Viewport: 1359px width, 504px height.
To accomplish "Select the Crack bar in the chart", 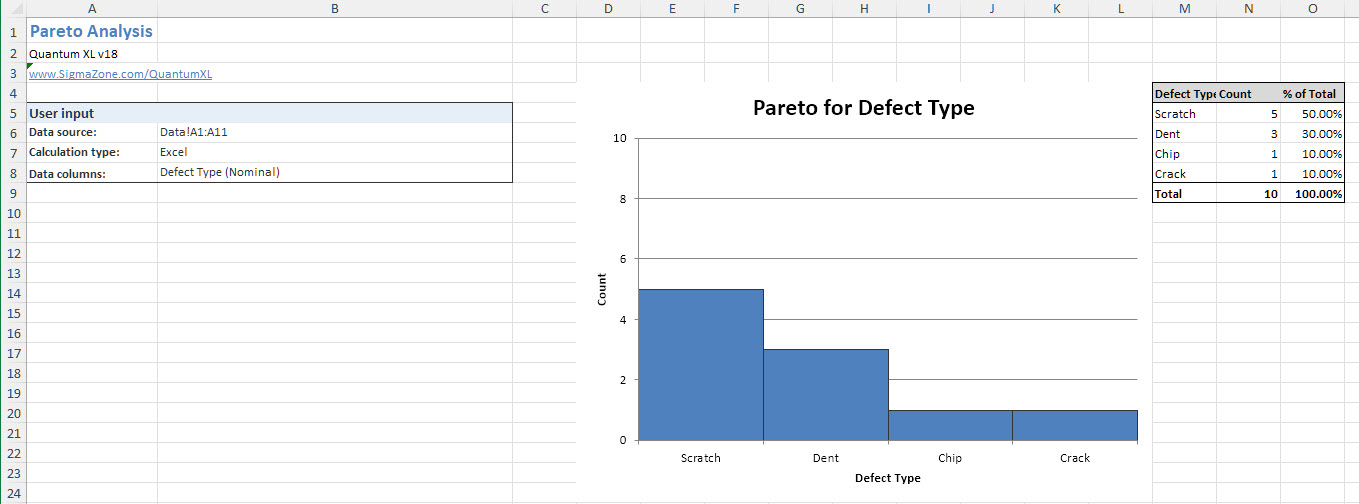I will [x=1075, y=425].
